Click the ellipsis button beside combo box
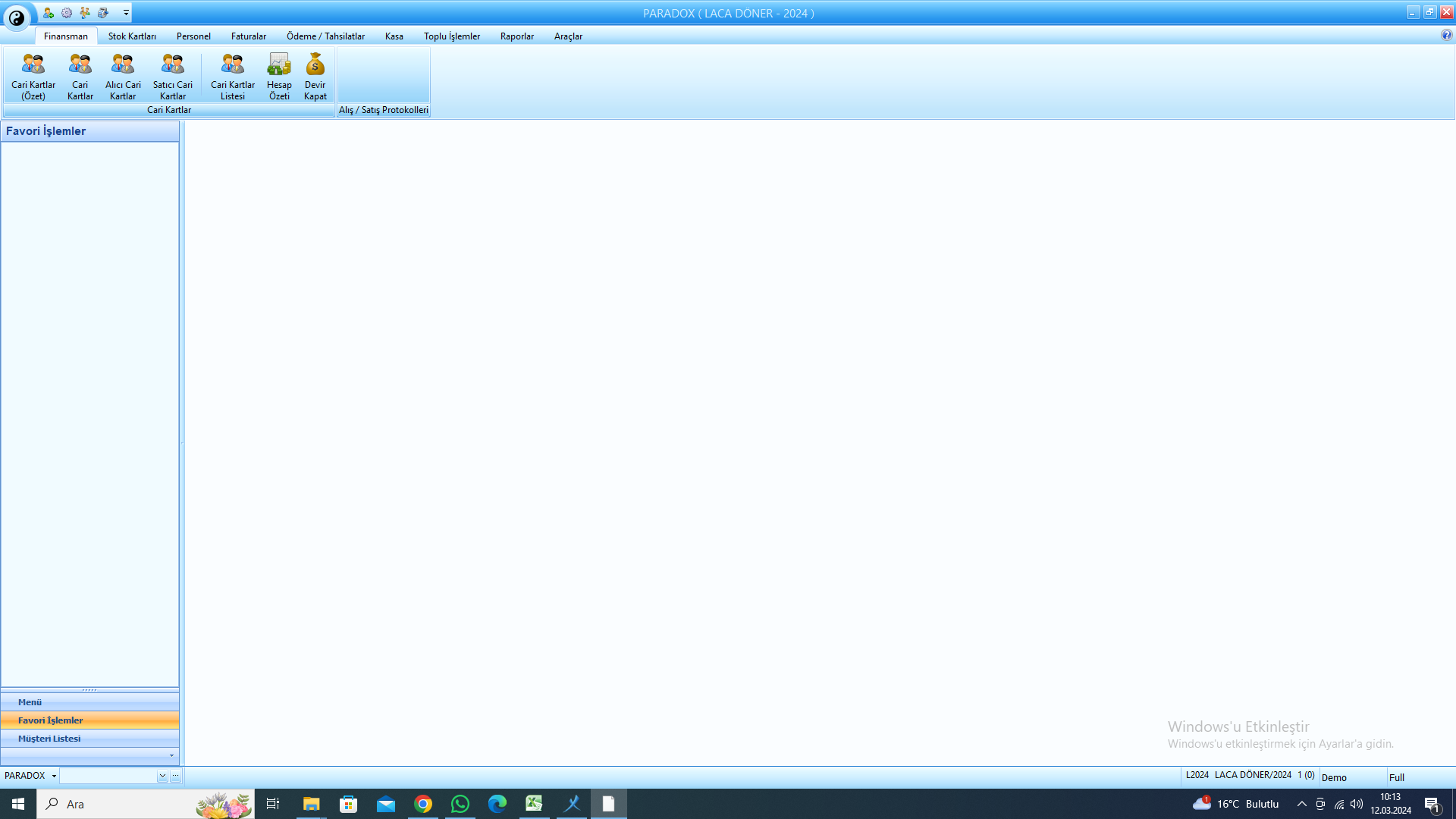 pyautogui.click(x=175, y=776)
